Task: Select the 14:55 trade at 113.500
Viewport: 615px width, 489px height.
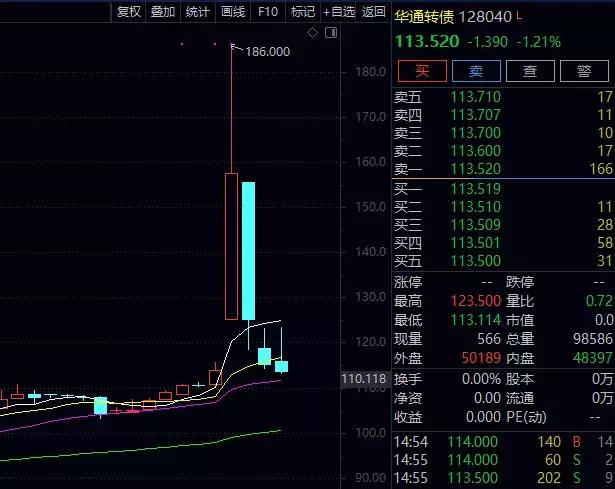Action: coord(473,478)
